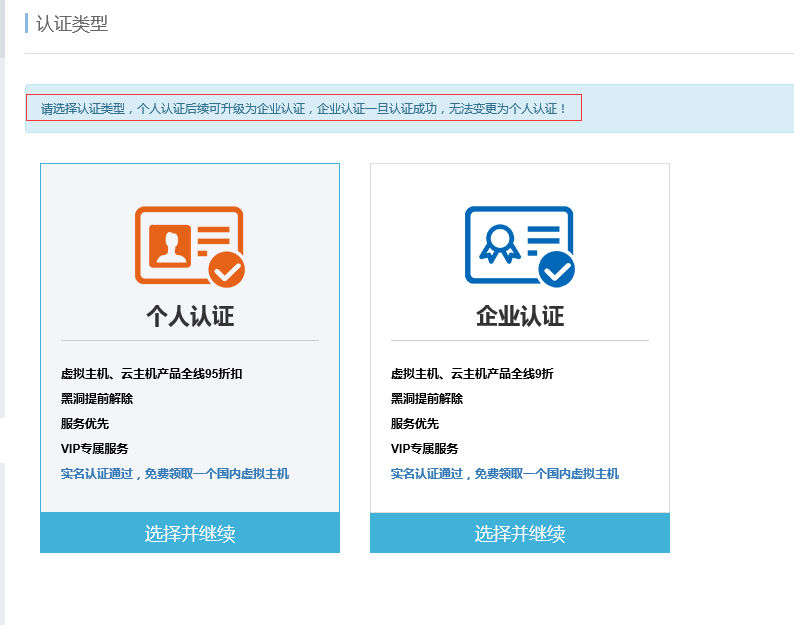Click the 认证类型 page title
Image resolution: width=794 pixels, height=625 pixels.
coord(72,24)
